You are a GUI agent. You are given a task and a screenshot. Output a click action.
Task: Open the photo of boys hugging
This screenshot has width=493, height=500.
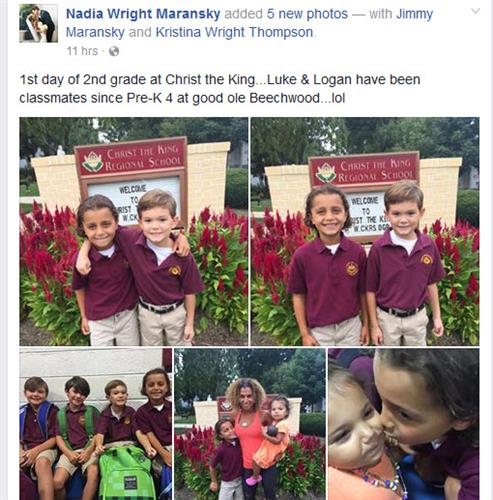(134, 231)
